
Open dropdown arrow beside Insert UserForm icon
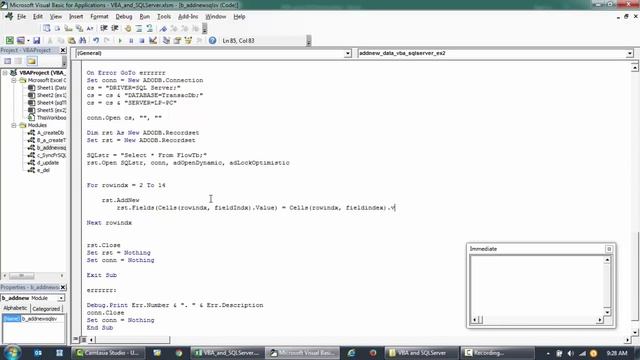(28, 40)
